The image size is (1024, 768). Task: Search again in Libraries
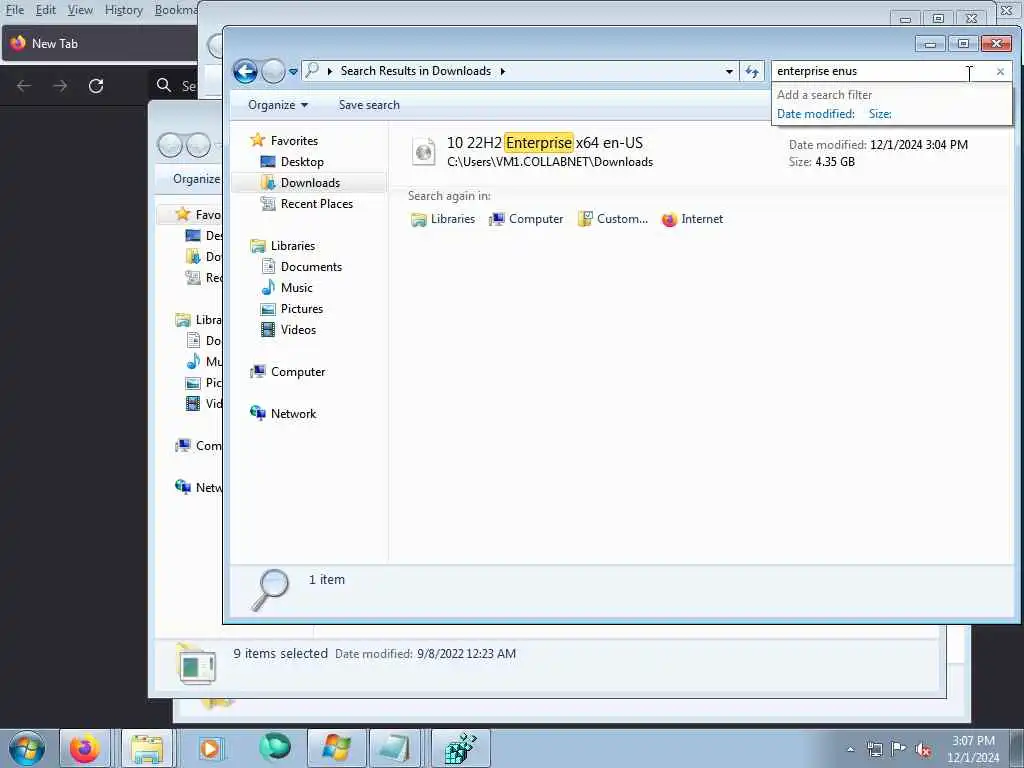(x=443, y=219)
